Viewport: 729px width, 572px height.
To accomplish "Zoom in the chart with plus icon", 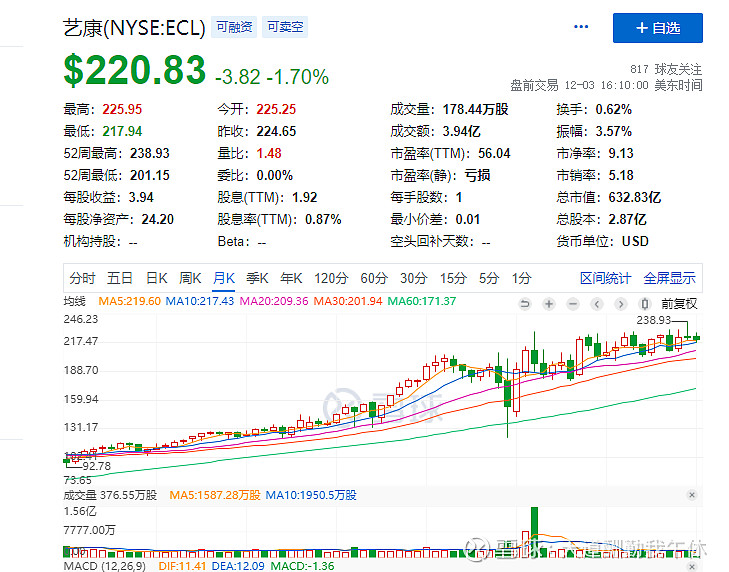I will tap(549, 304).
